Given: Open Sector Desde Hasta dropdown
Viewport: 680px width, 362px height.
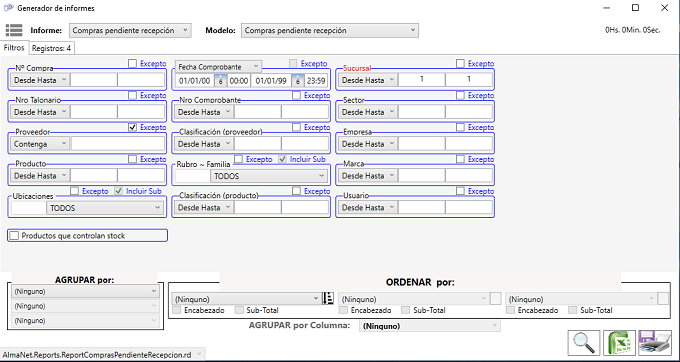Looking at the screenshot, I should pyautogui.click(x=368, y=112).
